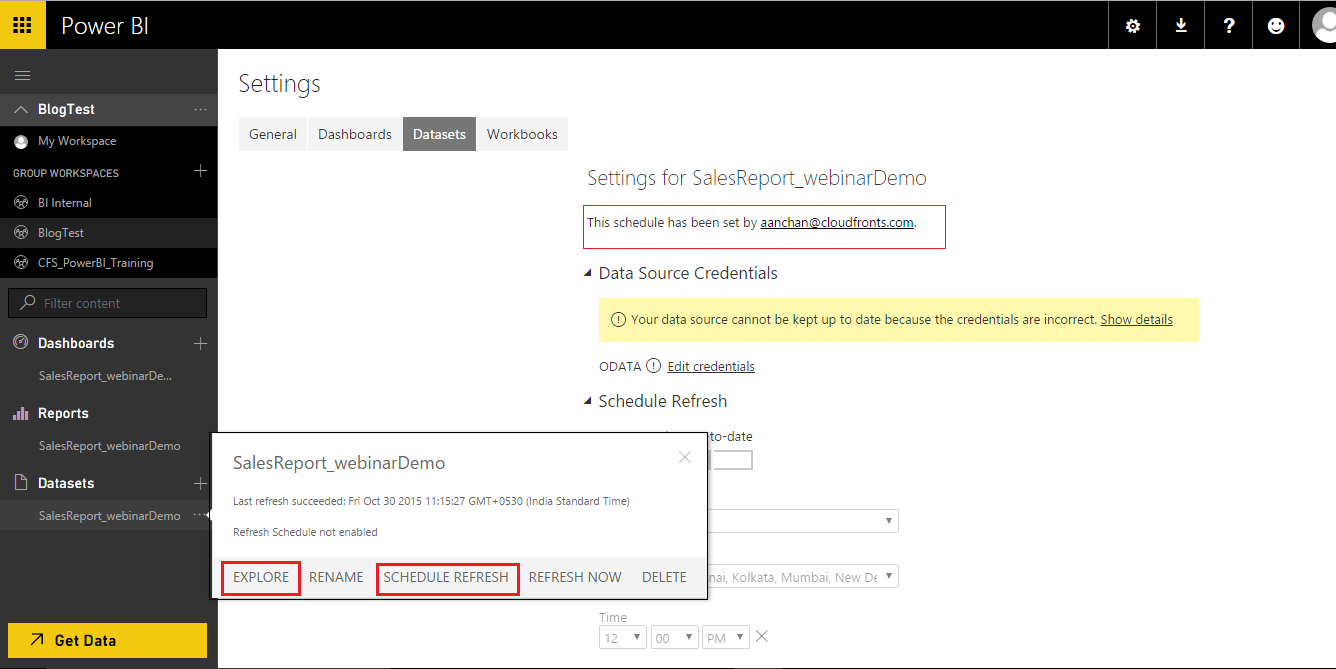Close the SalesReport_webinarDemo popup
Screen dimensions: 1336x669
(685, 457)
